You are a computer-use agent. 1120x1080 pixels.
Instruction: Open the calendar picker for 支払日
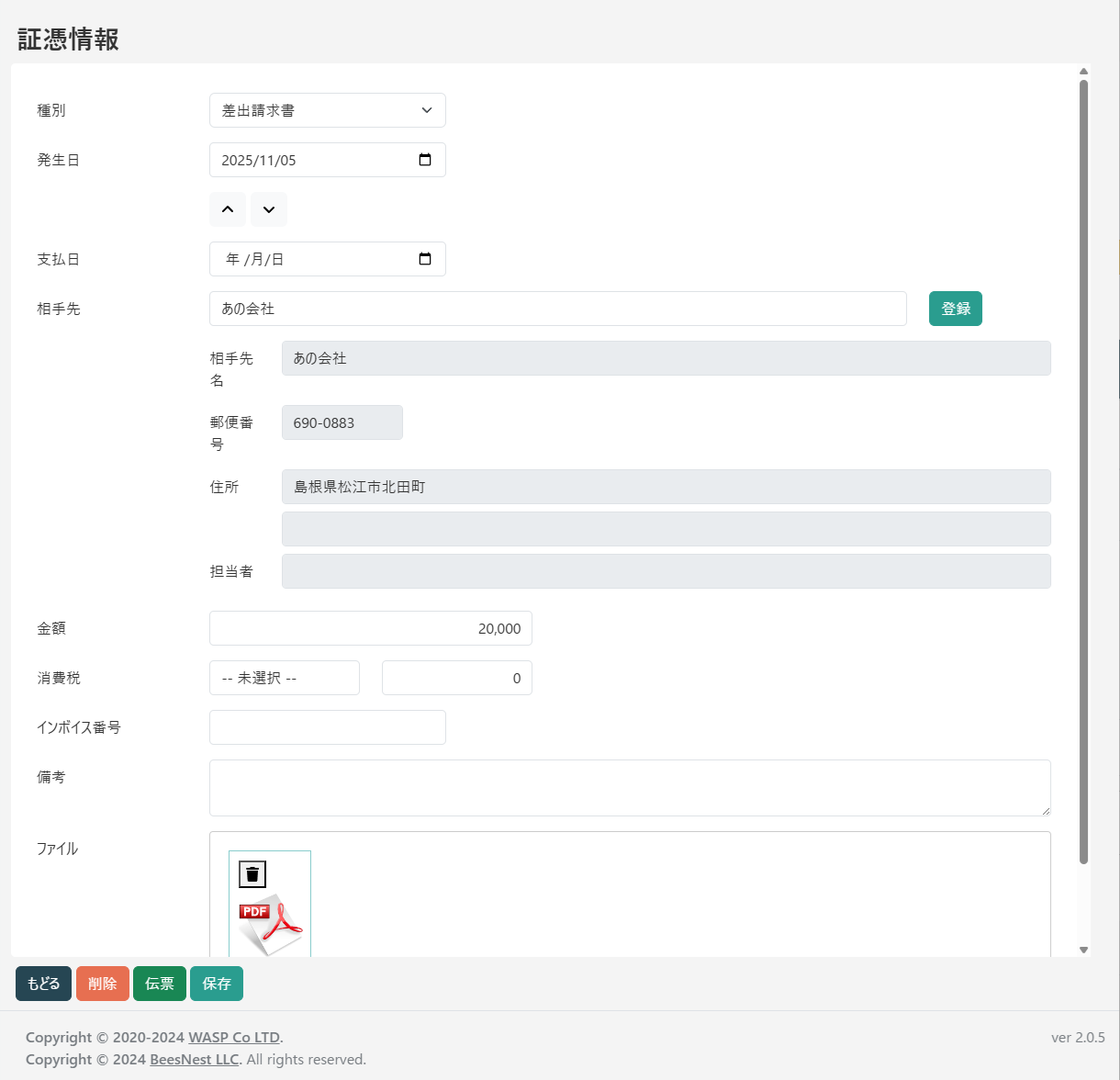click(424, 258)
